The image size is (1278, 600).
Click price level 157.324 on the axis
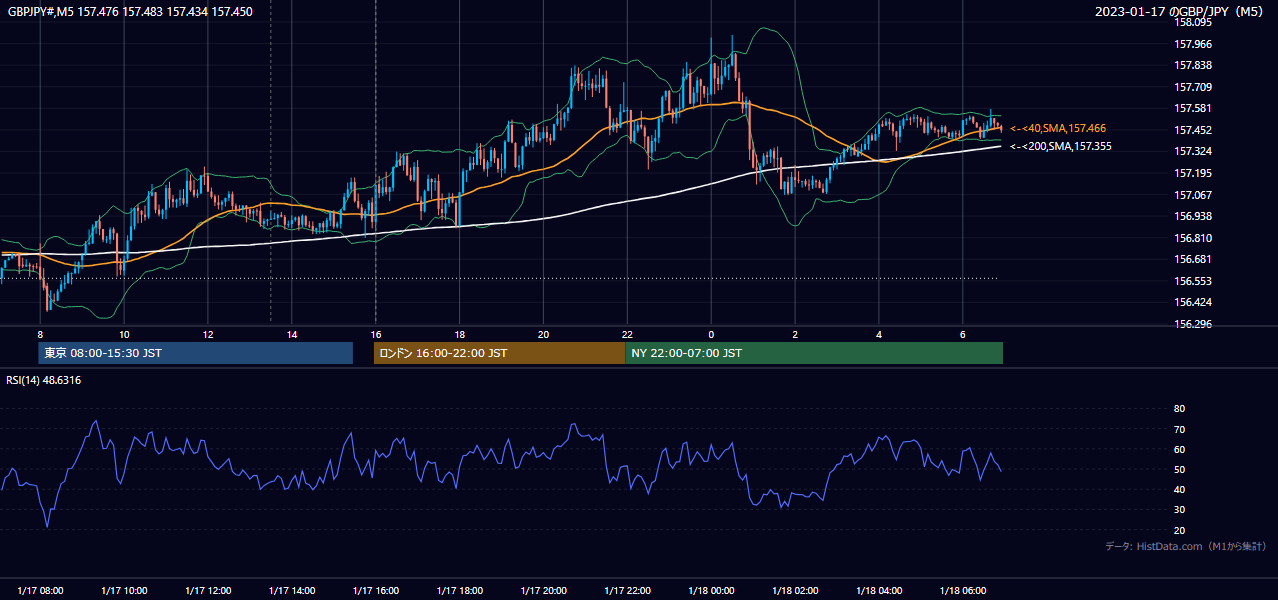point(1193,151)
